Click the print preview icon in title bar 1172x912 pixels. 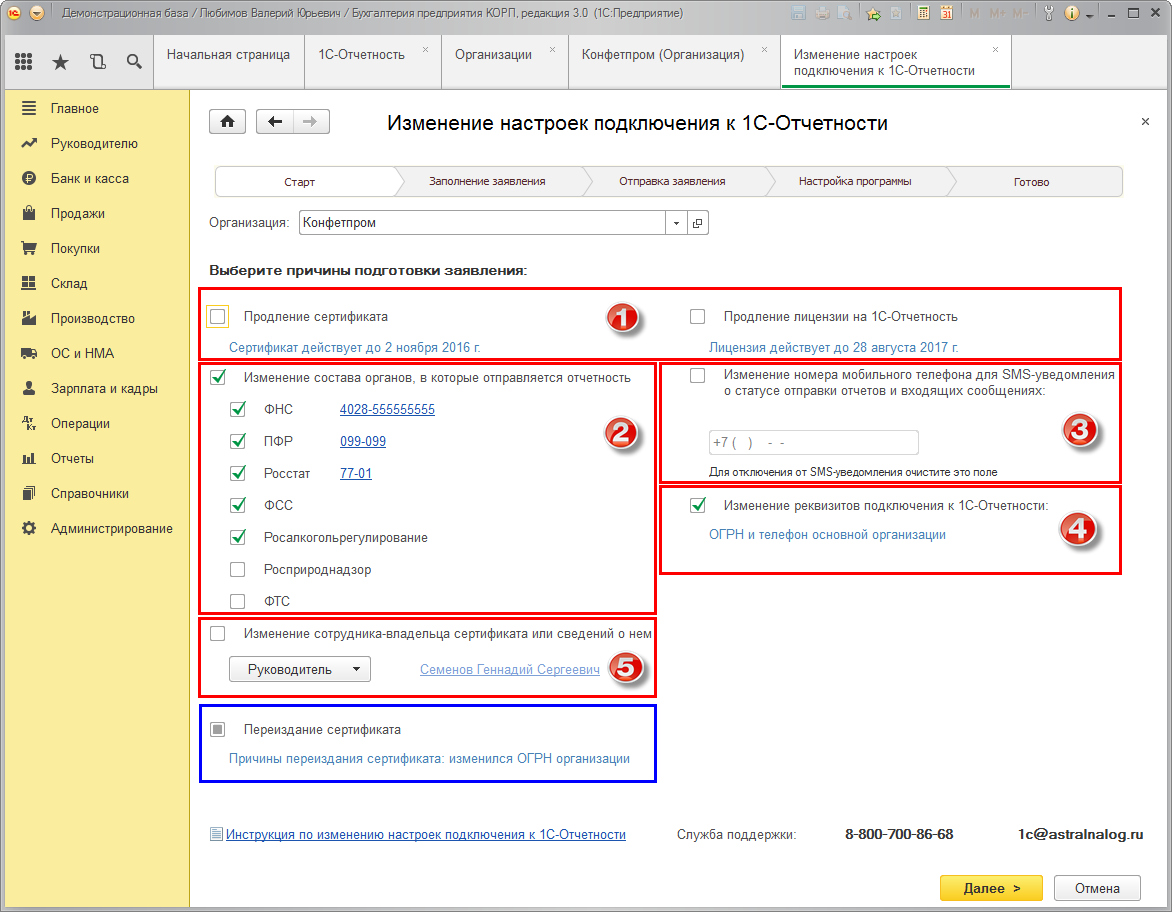click(x=845, y=13)
